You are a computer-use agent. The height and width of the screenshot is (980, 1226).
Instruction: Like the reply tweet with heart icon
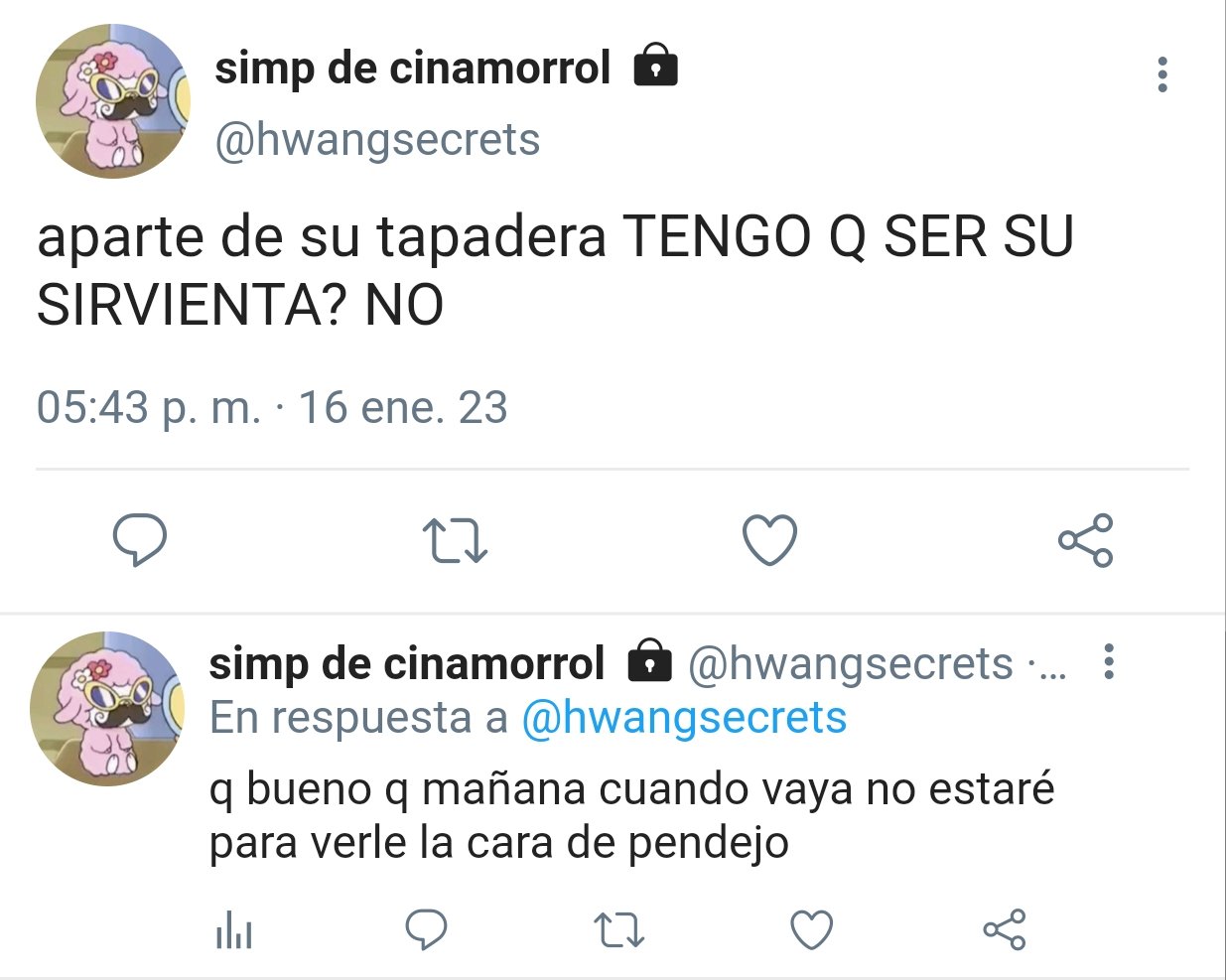(811, 930)
